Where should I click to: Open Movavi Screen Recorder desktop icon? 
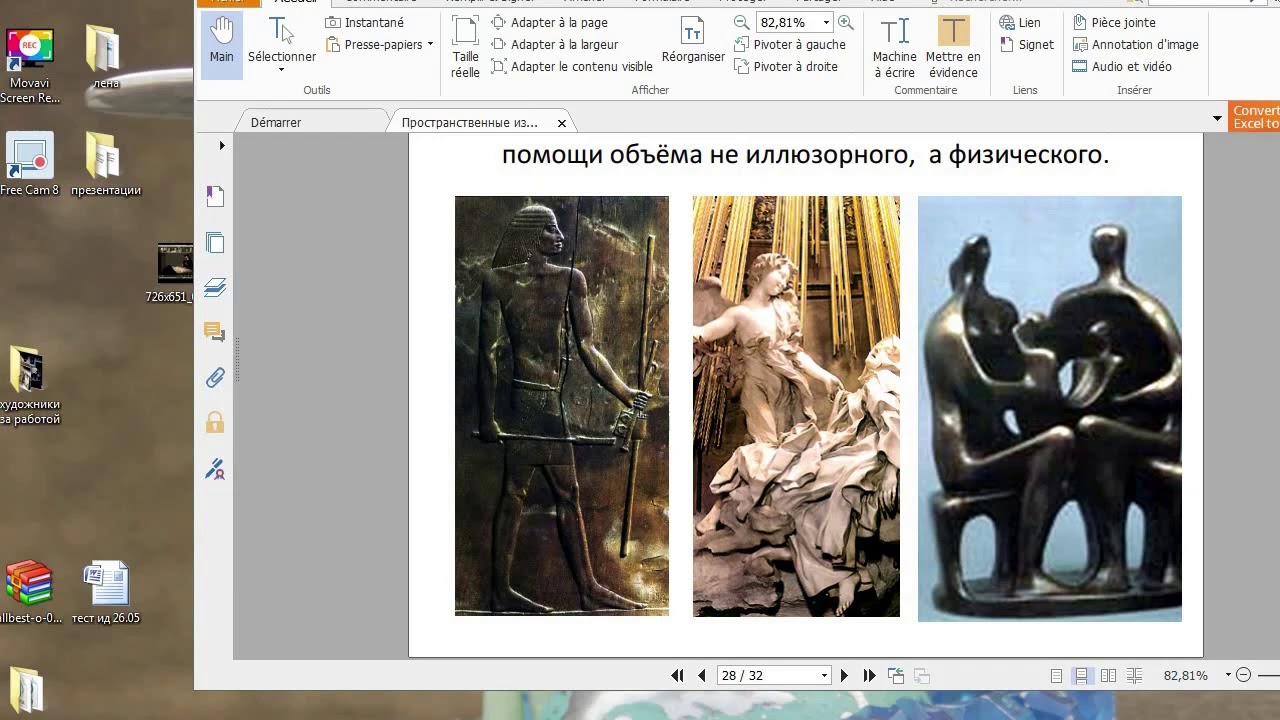[29, 66]
